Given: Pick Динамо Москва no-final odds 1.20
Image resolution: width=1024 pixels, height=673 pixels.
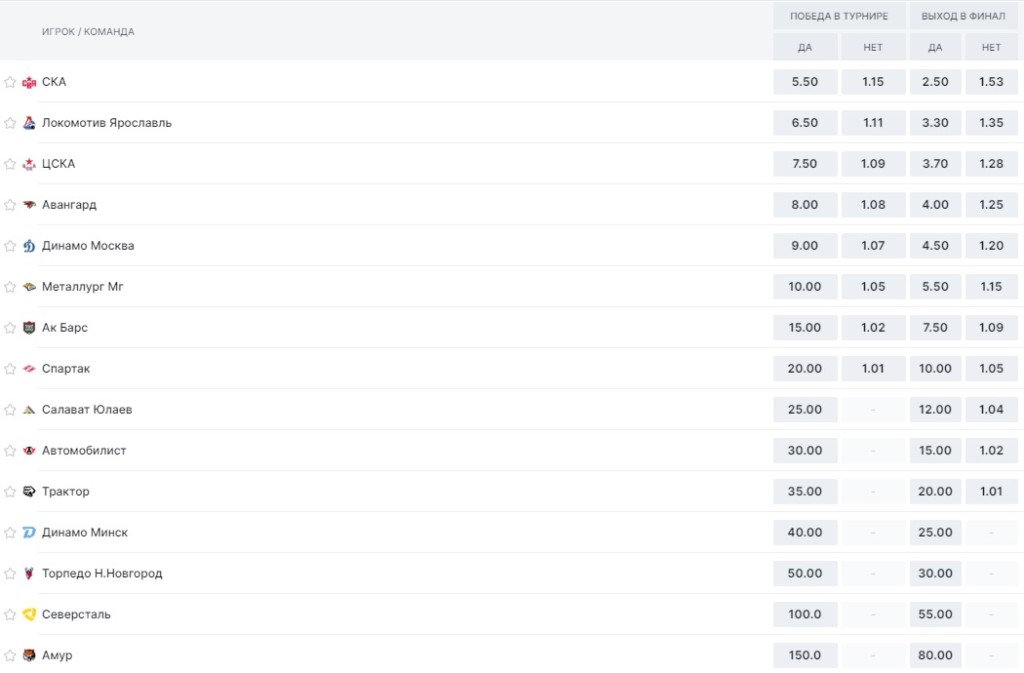Looking at the screenshot, I should tap(991, 246).
